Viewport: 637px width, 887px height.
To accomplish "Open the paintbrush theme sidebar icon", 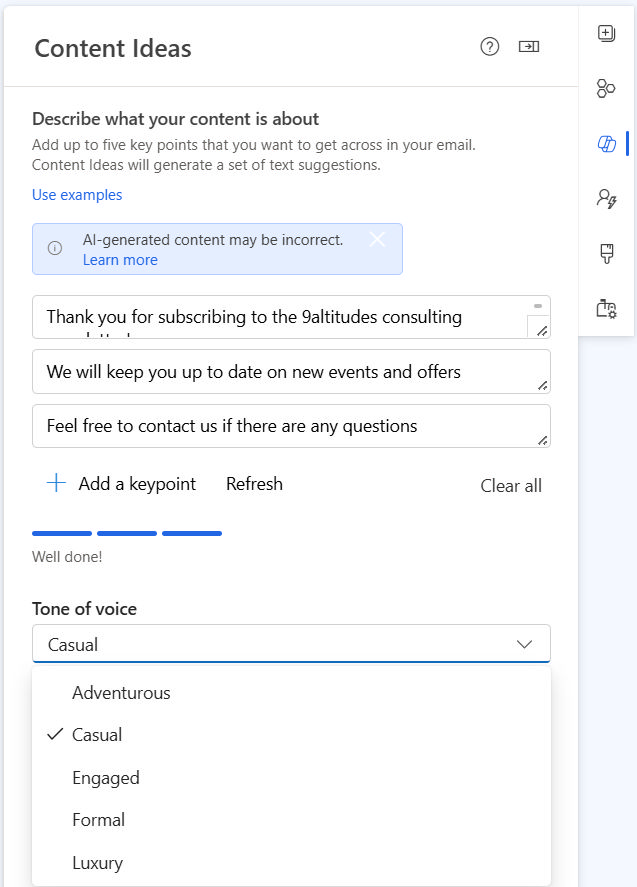I will pyautogui.click(x=606, y=254).
